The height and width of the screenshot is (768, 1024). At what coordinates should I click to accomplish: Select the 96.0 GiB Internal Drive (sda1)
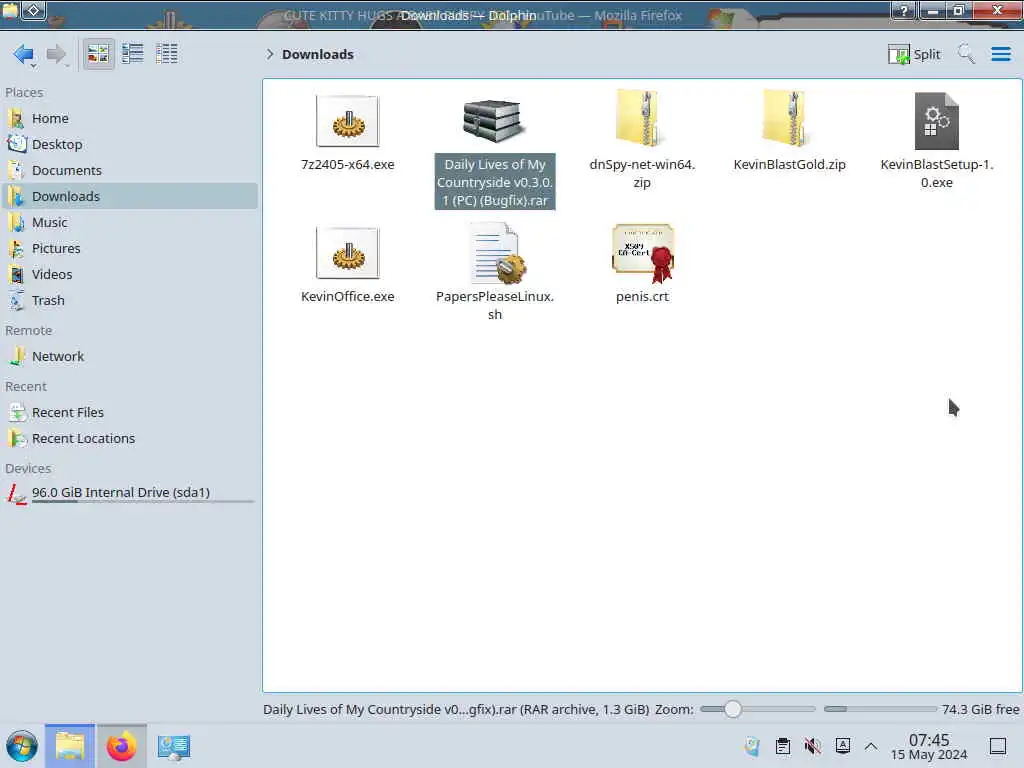coord(130,494)
